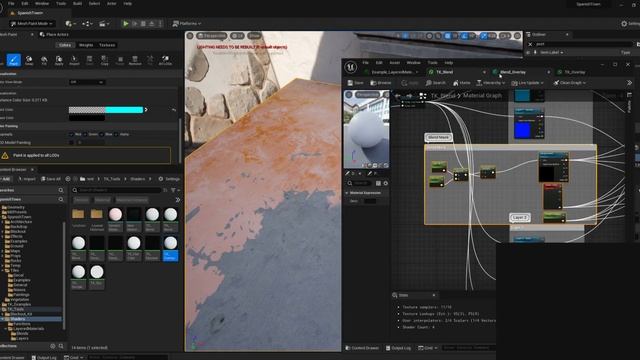640x360 pixels.
Task: Open the Live Update dropdown
Action: point(527,83)
